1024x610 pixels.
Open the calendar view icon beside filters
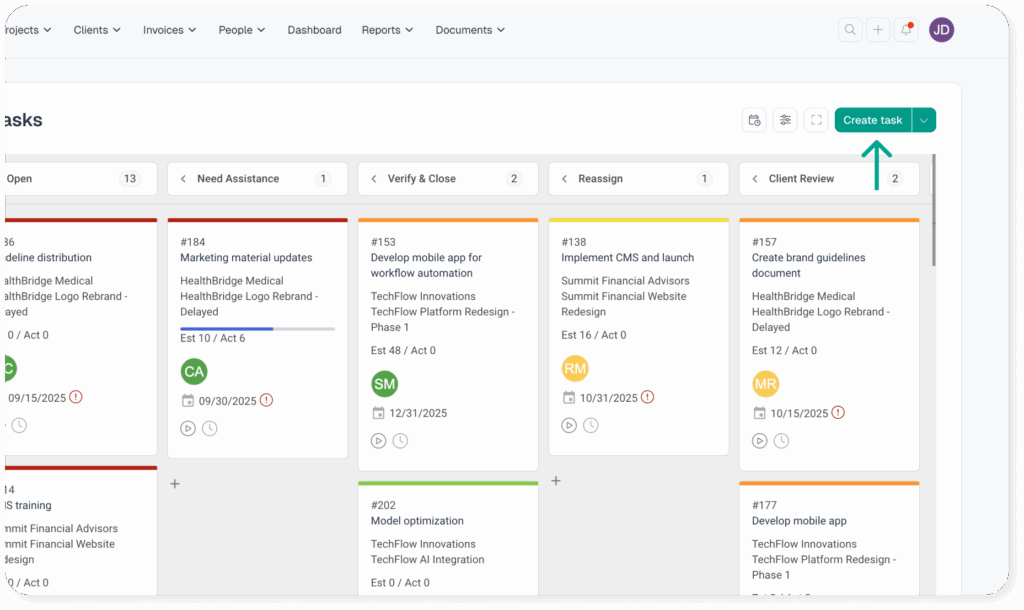pyautogui.click(x=755, y=120)
